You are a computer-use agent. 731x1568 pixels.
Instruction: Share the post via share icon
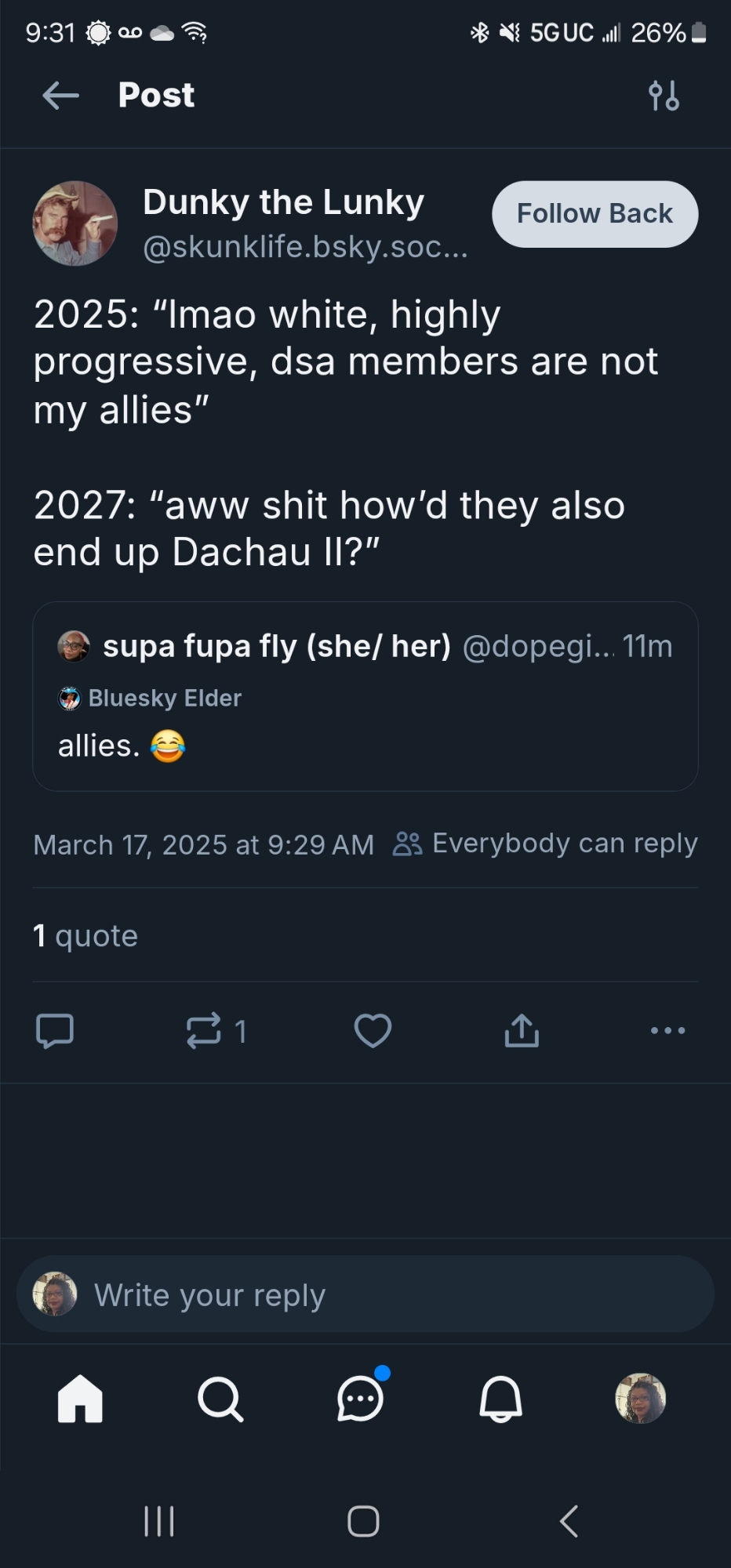(522, 1030)
